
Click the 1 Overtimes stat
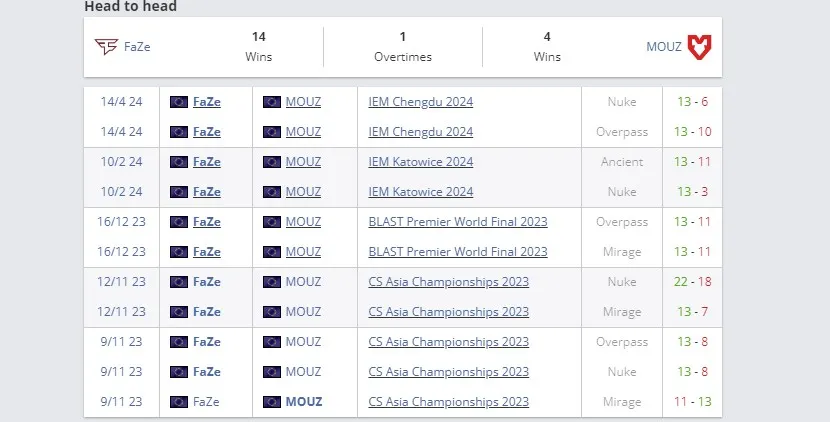(403, 47)
